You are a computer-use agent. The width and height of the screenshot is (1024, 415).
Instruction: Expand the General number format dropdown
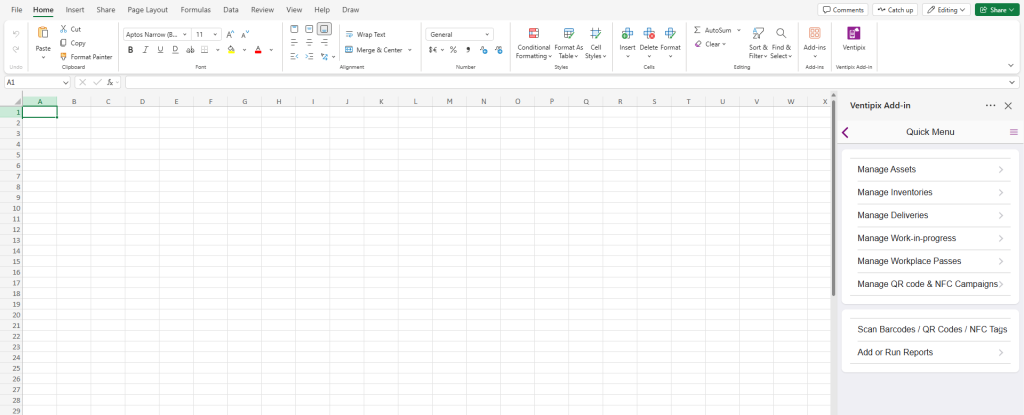487,34
